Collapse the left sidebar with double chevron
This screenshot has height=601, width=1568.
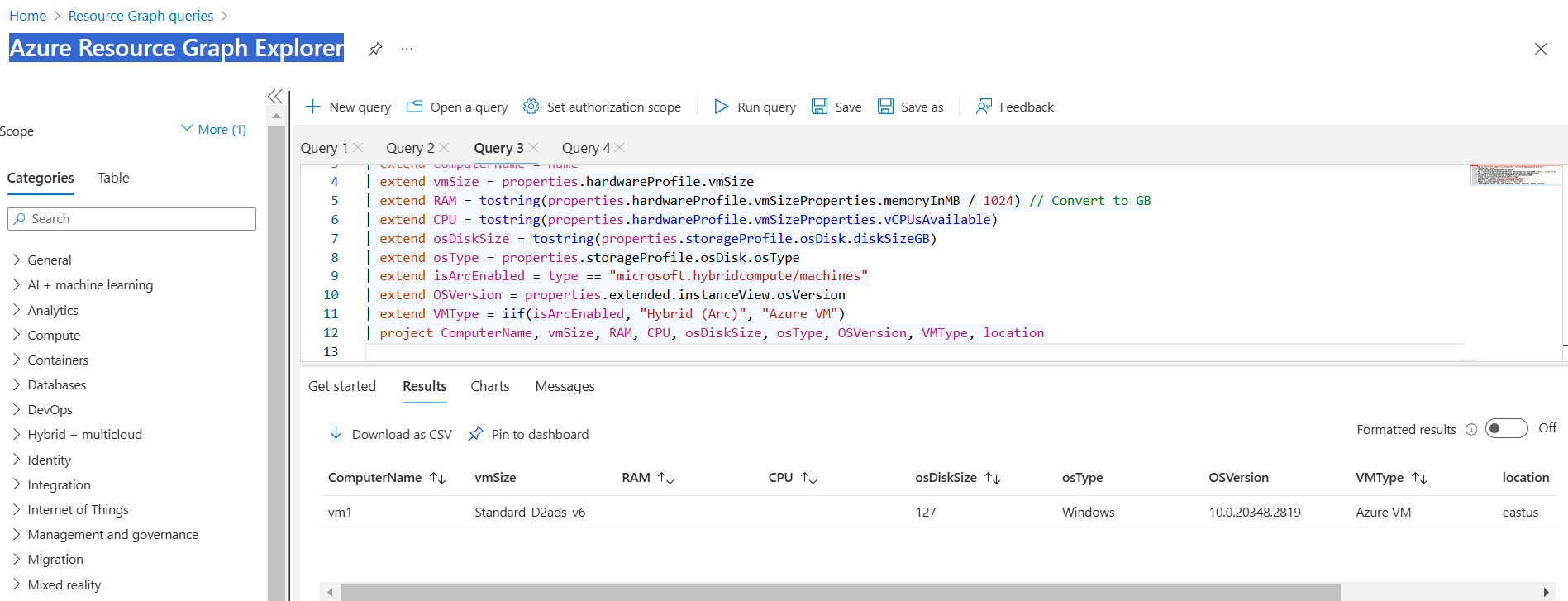click(x=275, y=97)
